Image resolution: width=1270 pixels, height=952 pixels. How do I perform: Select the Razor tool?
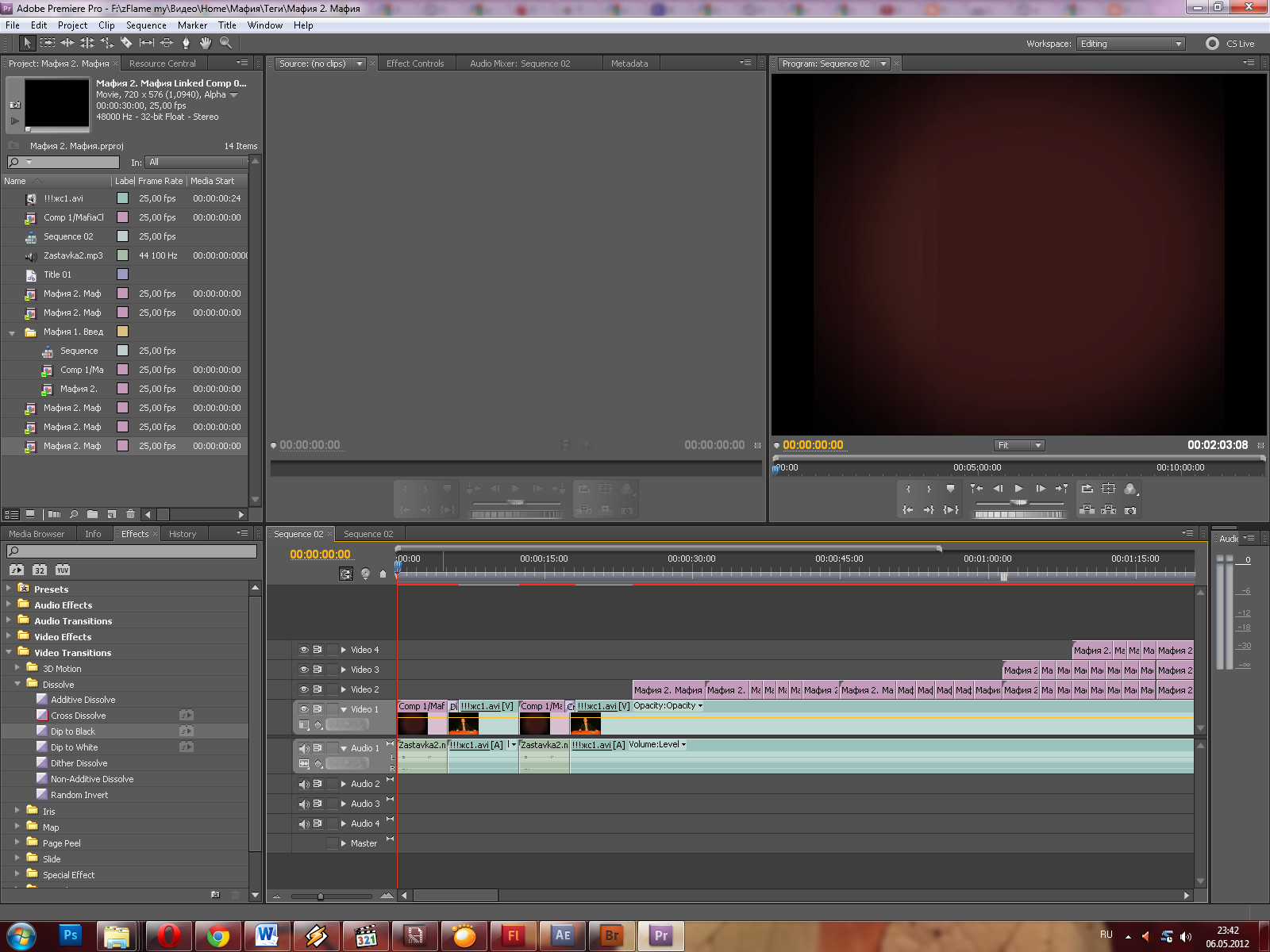126,44
